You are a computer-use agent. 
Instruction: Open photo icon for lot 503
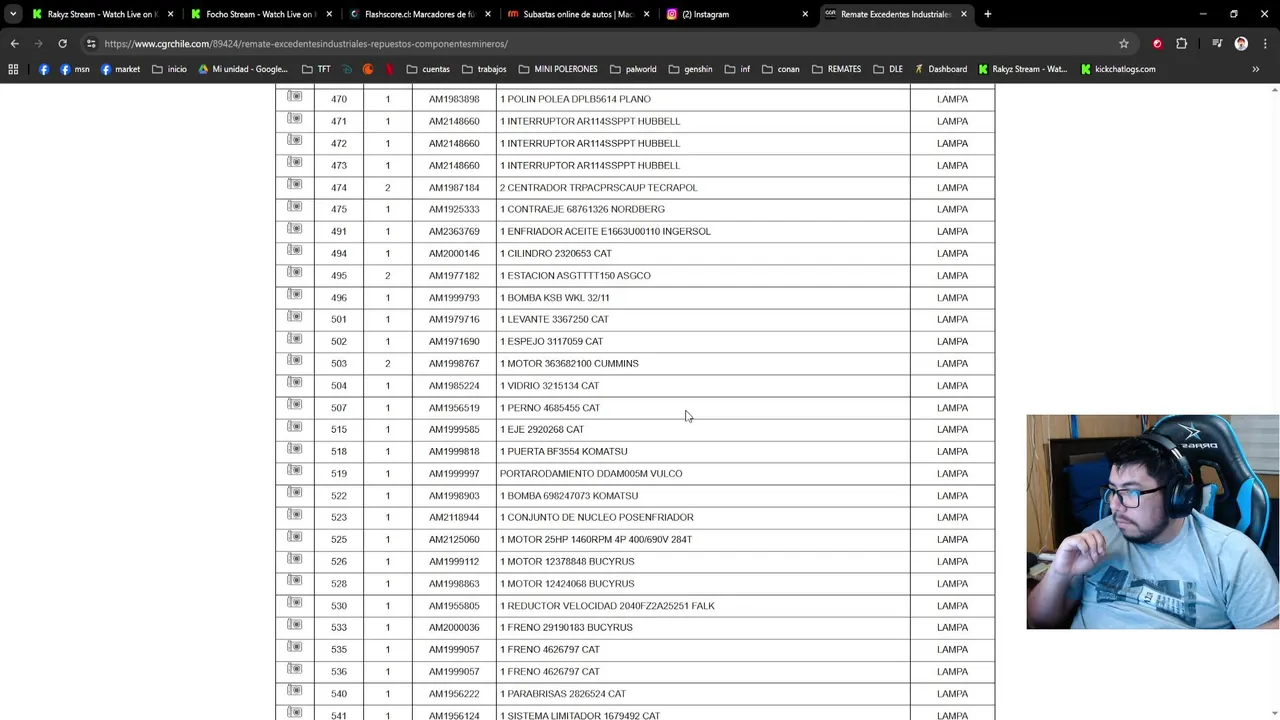(x=294, y=360)
